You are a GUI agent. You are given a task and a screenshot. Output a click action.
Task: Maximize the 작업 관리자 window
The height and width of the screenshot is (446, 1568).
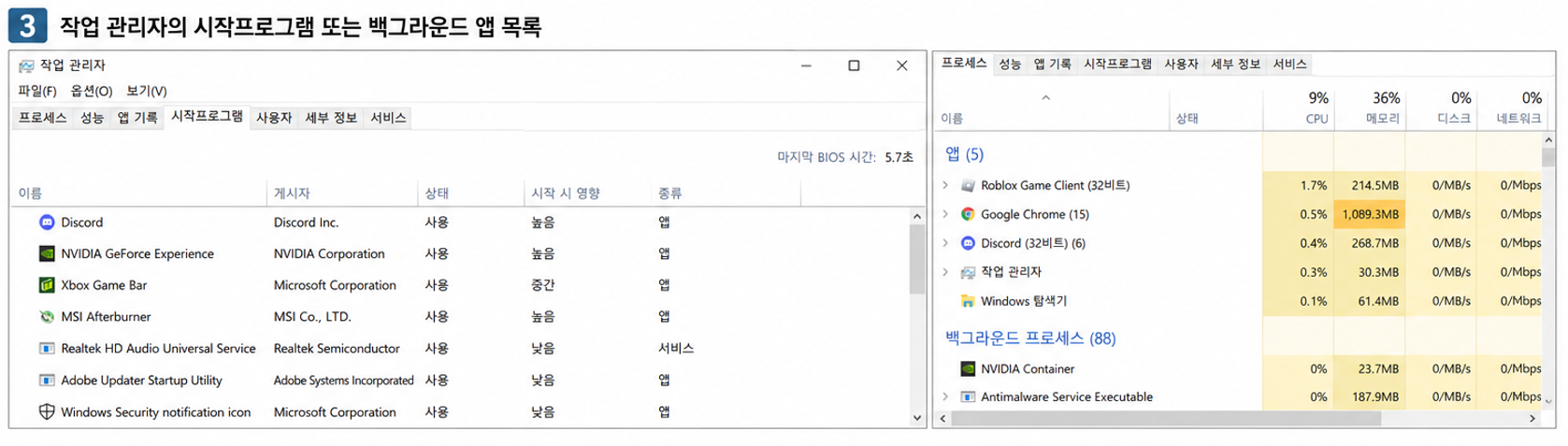tap(854, 65)
